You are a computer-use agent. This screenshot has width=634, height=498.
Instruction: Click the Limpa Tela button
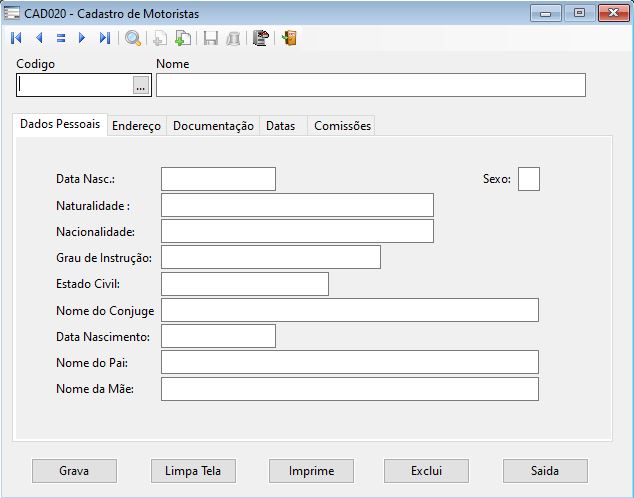(x=192, y=471)
